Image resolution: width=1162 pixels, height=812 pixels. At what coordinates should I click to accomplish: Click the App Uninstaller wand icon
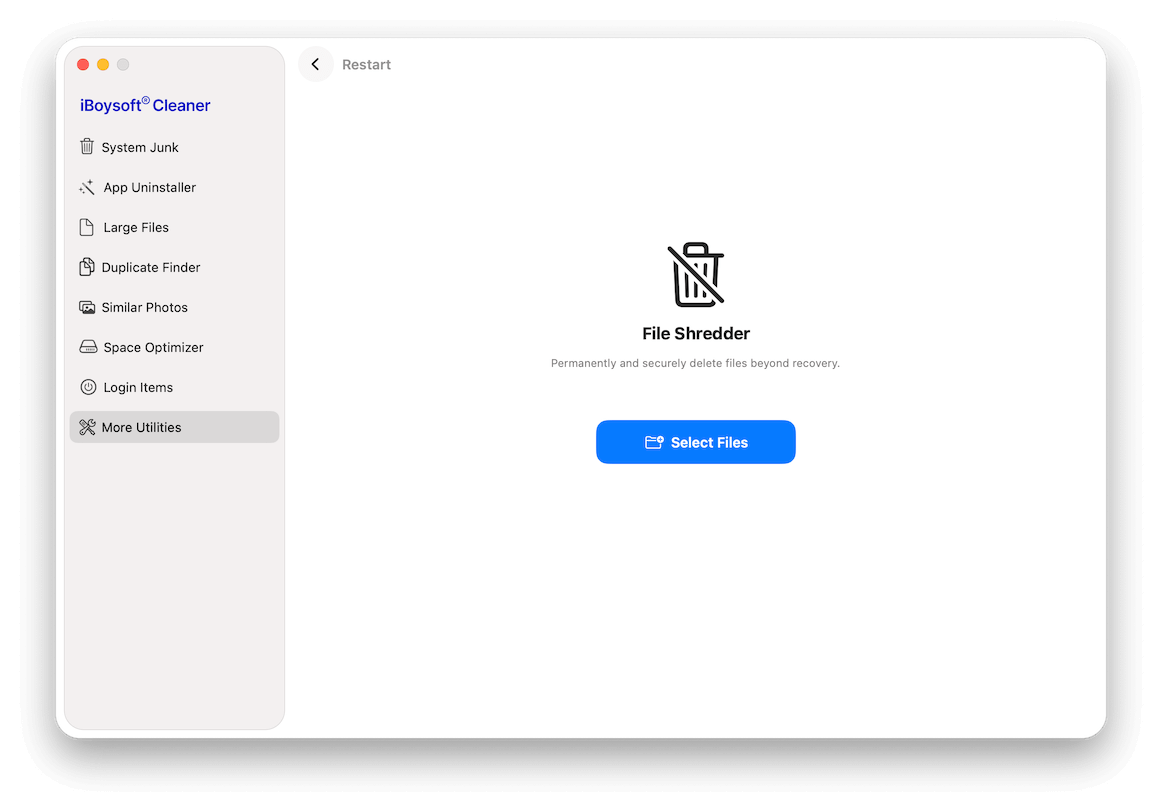tap(88, 187)
